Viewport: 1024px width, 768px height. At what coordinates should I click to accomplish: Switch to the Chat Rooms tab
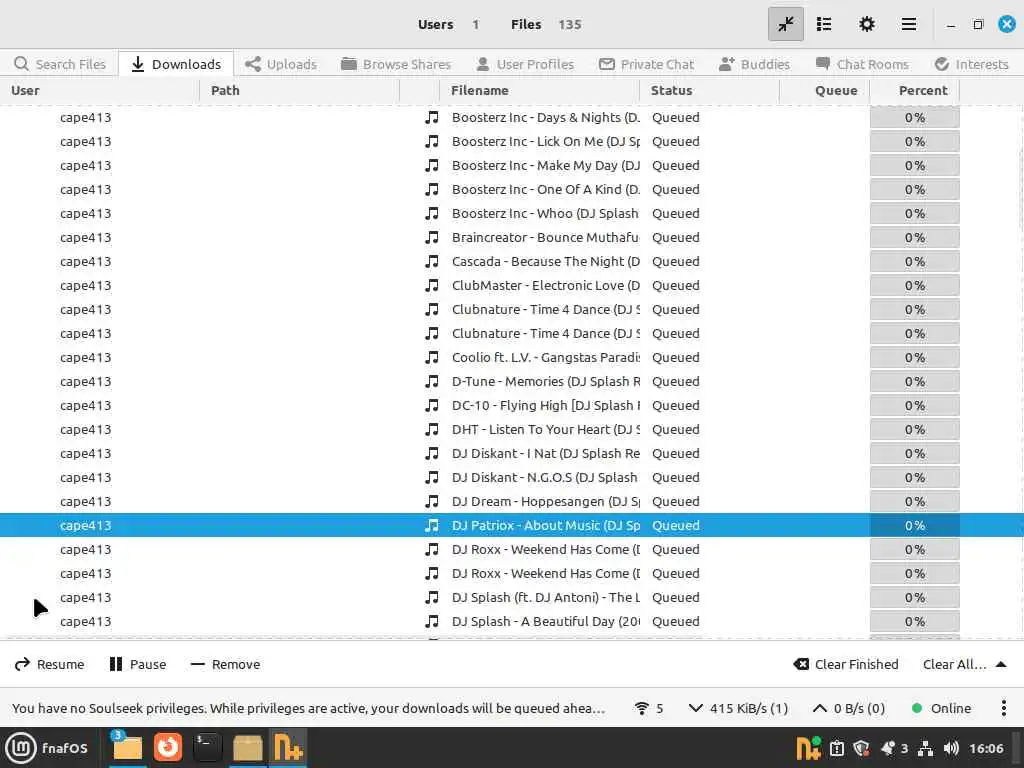coord(862,64)
